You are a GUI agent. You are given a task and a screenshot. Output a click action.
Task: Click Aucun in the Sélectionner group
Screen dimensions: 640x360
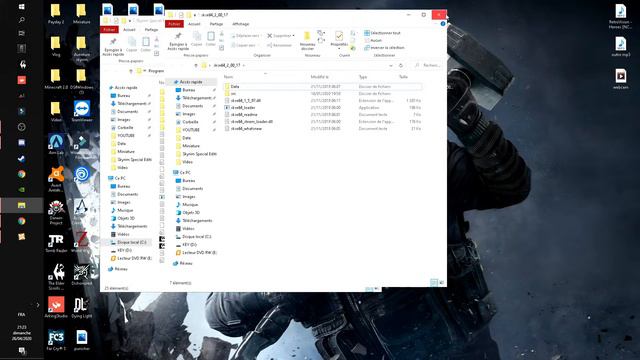point(373,40)
